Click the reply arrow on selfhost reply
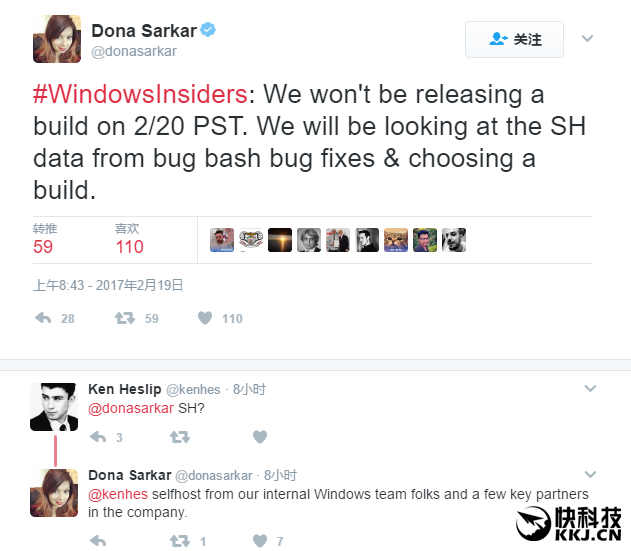This screenshot has width=631, height=551. click(98, 541)
